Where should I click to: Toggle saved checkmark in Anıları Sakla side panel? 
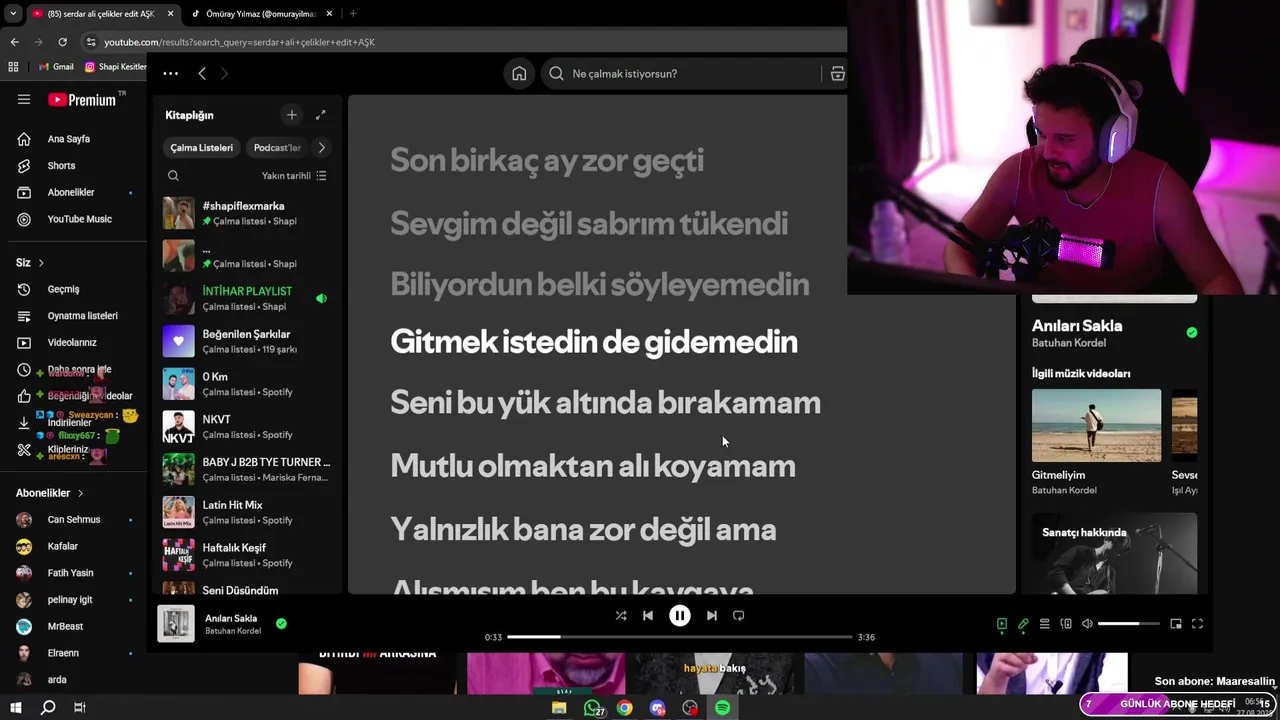1191,332
